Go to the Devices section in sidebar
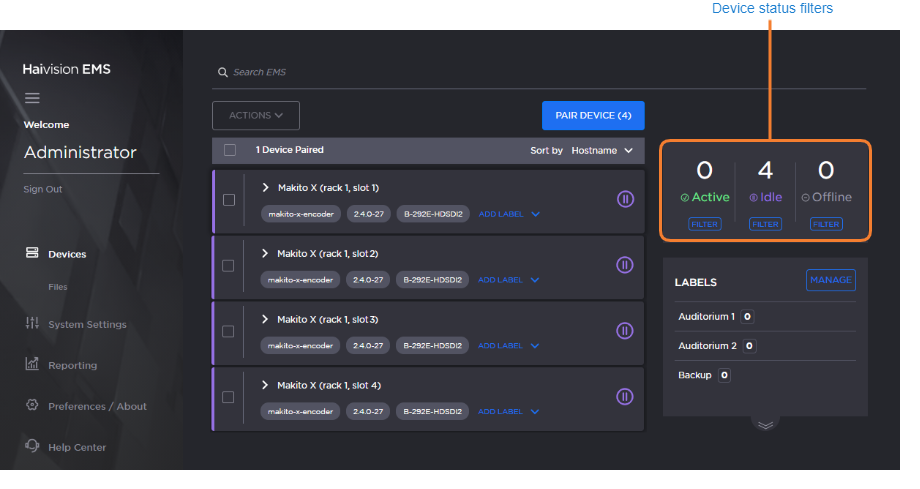This screenshot has width=920, height=489. (67, 254)
